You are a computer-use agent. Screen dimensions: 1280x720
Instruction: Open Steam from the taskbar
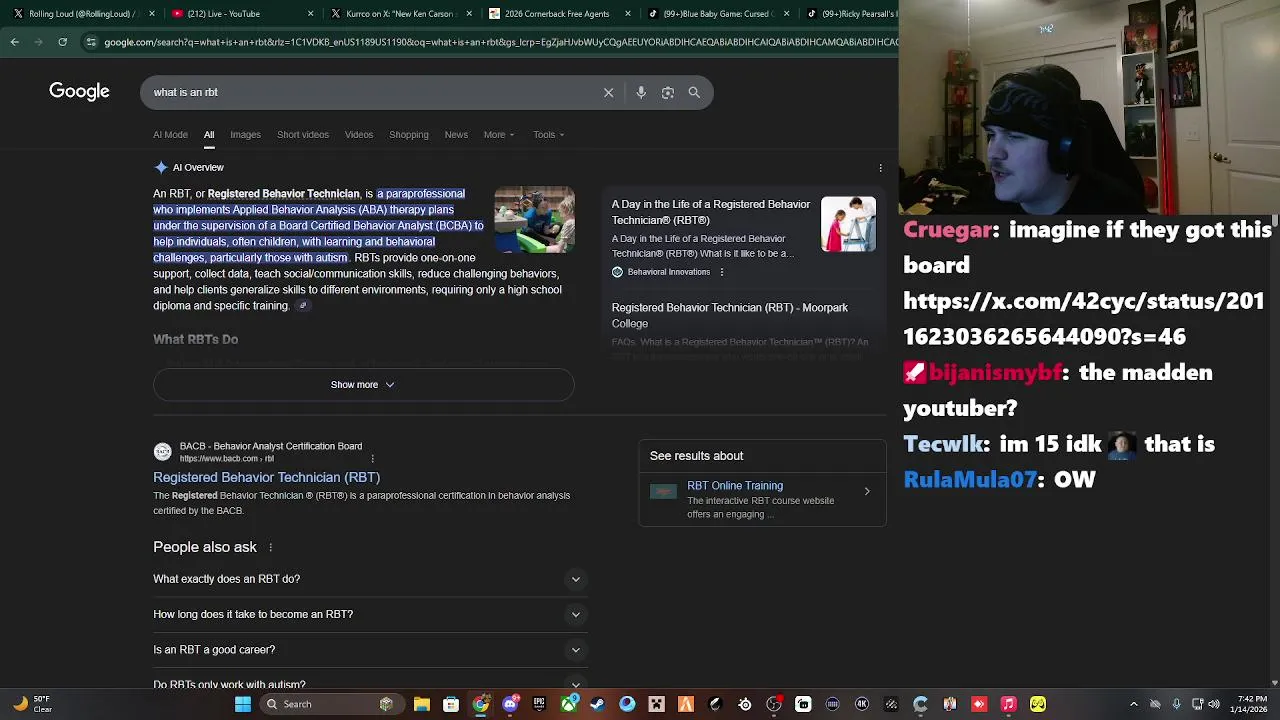(597, 704)
